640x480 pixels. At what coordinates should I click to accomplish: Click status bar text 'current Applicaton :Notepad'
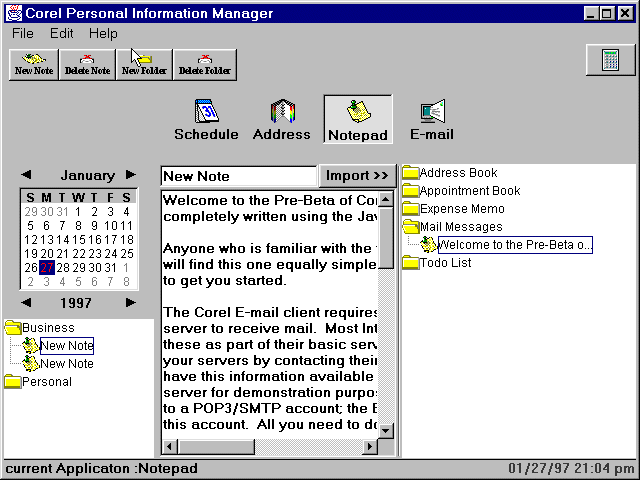point(101,468)
